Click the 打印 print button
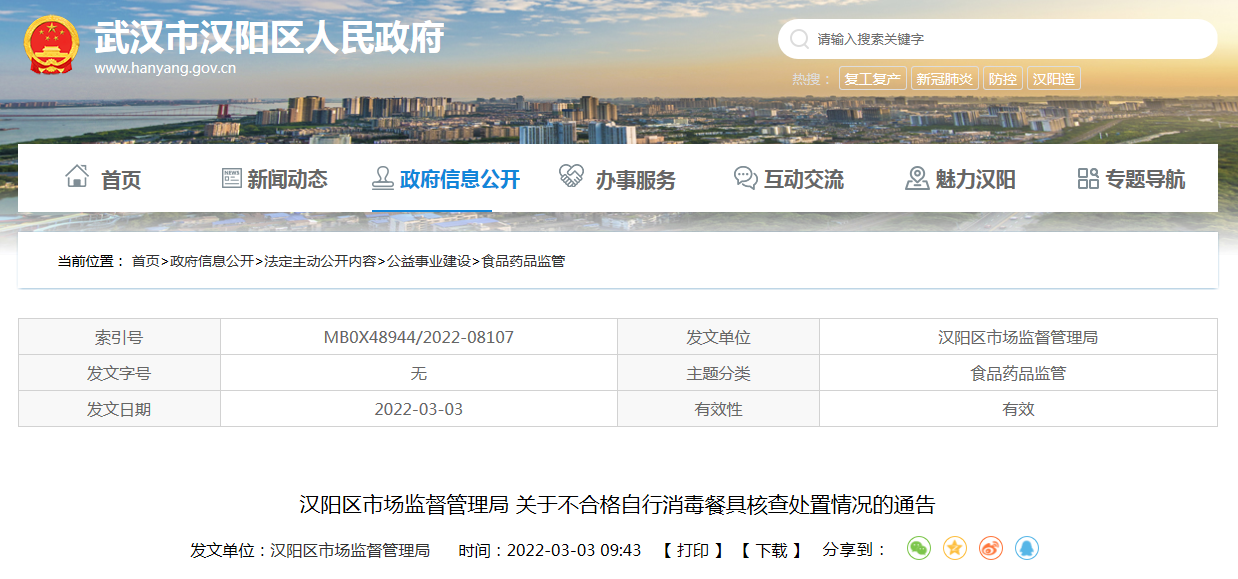The image size is (1238, 579). (x=692, y=550)
